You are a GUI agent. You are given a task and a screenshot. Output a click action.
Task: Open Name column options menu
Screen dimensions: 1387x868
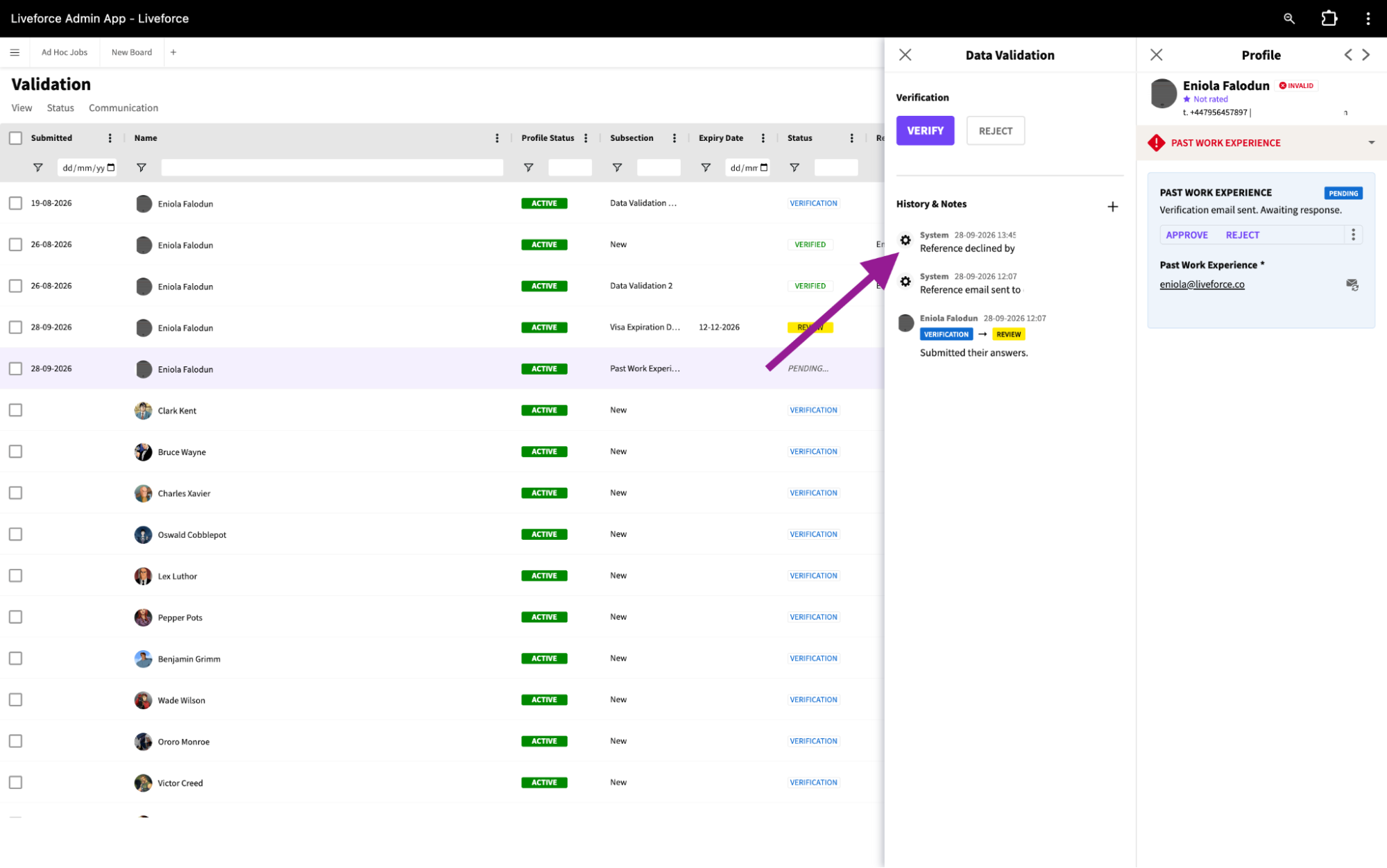click(497, 138)
